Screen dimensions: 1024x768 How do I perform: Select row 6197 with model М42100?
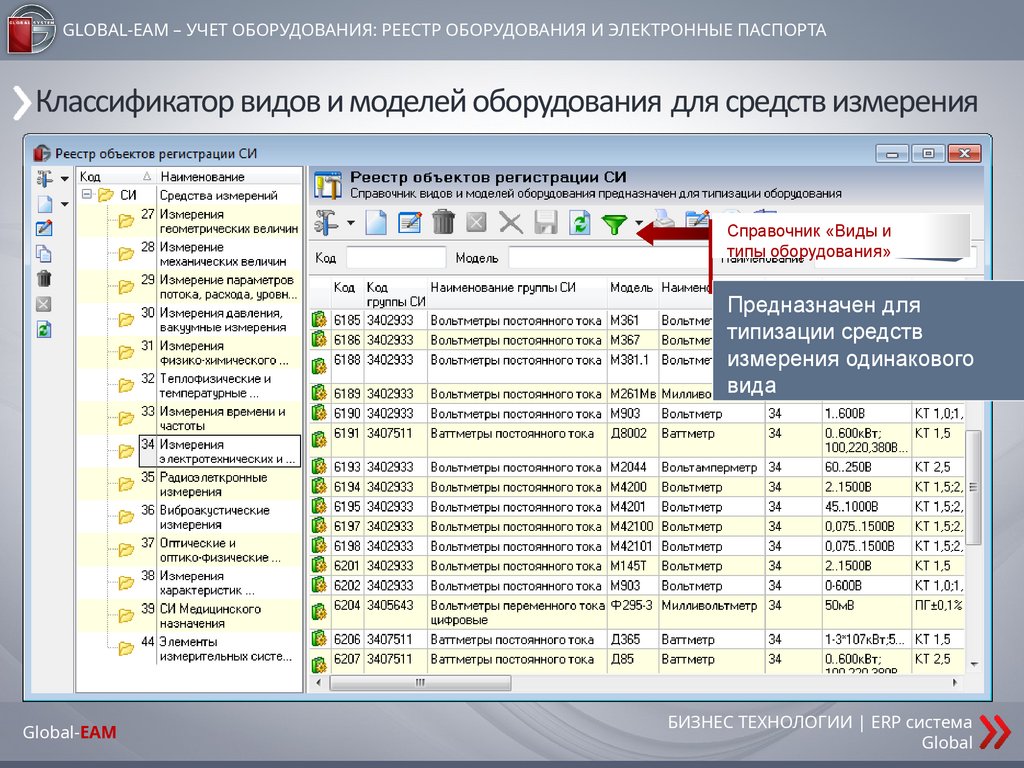637,526
